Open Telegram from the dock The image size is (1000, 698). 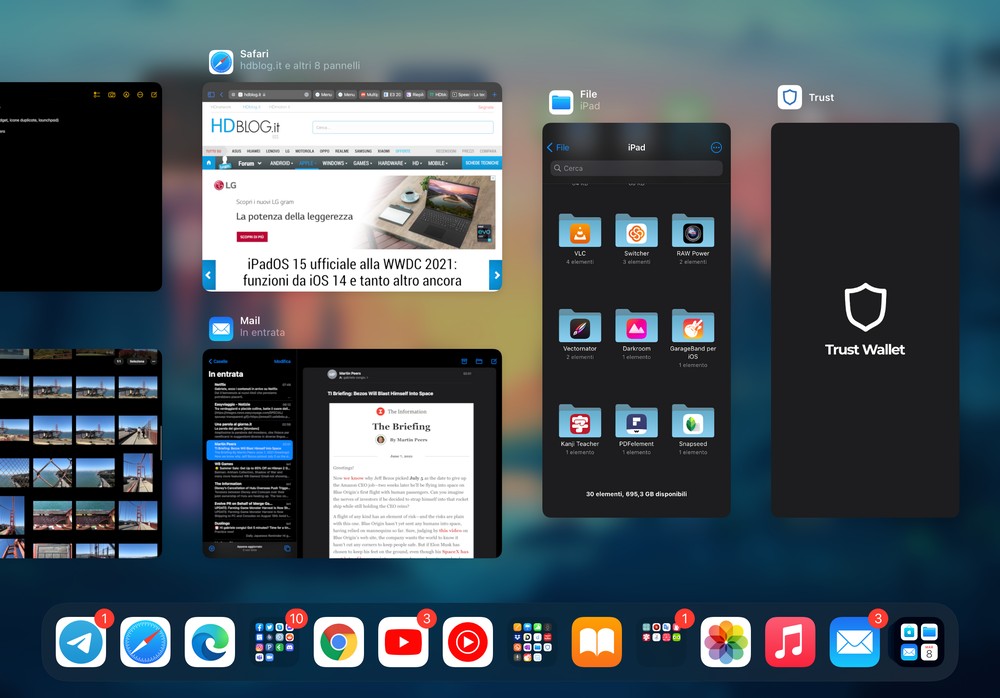click(81, 642)
